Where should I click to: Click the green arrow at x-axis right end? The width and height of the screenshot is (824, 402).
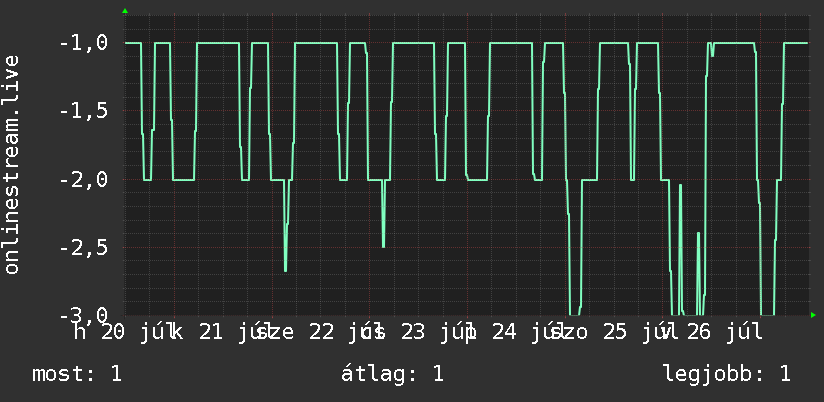tap(813, 315)
